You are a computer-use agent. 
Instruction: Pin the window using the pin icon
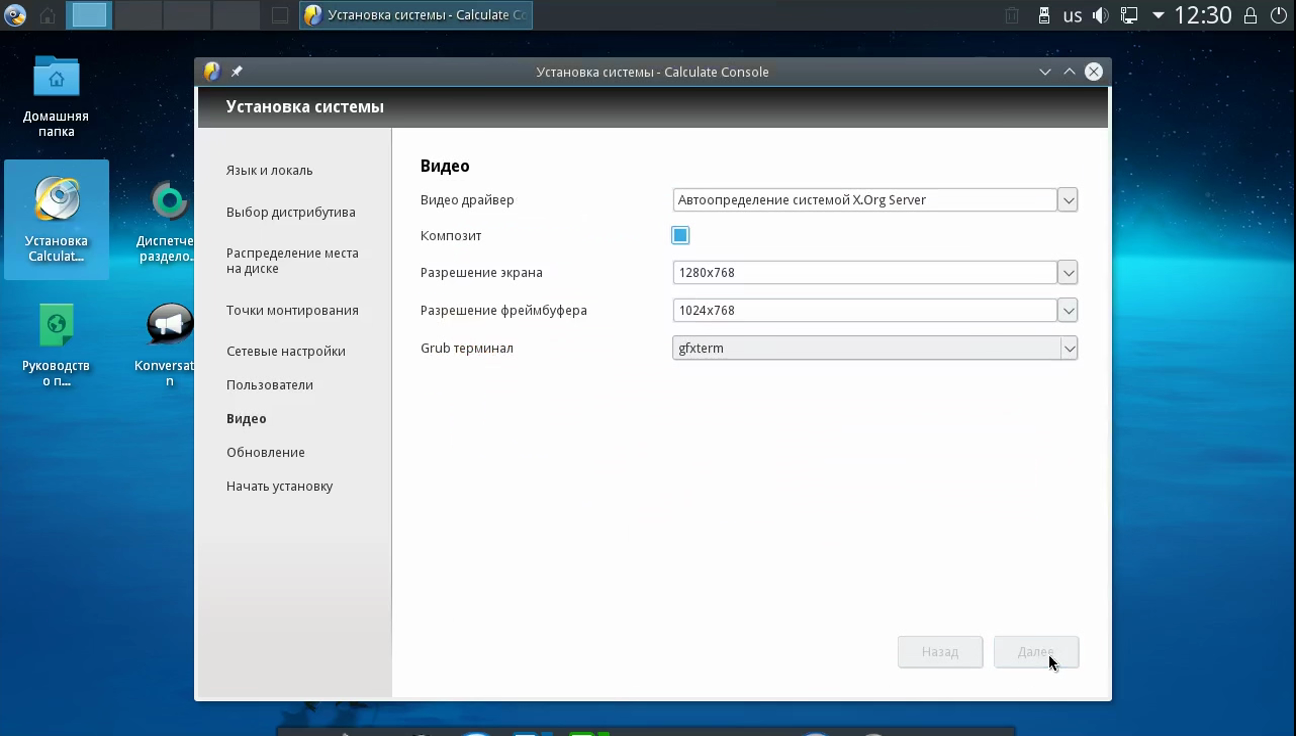237,72
